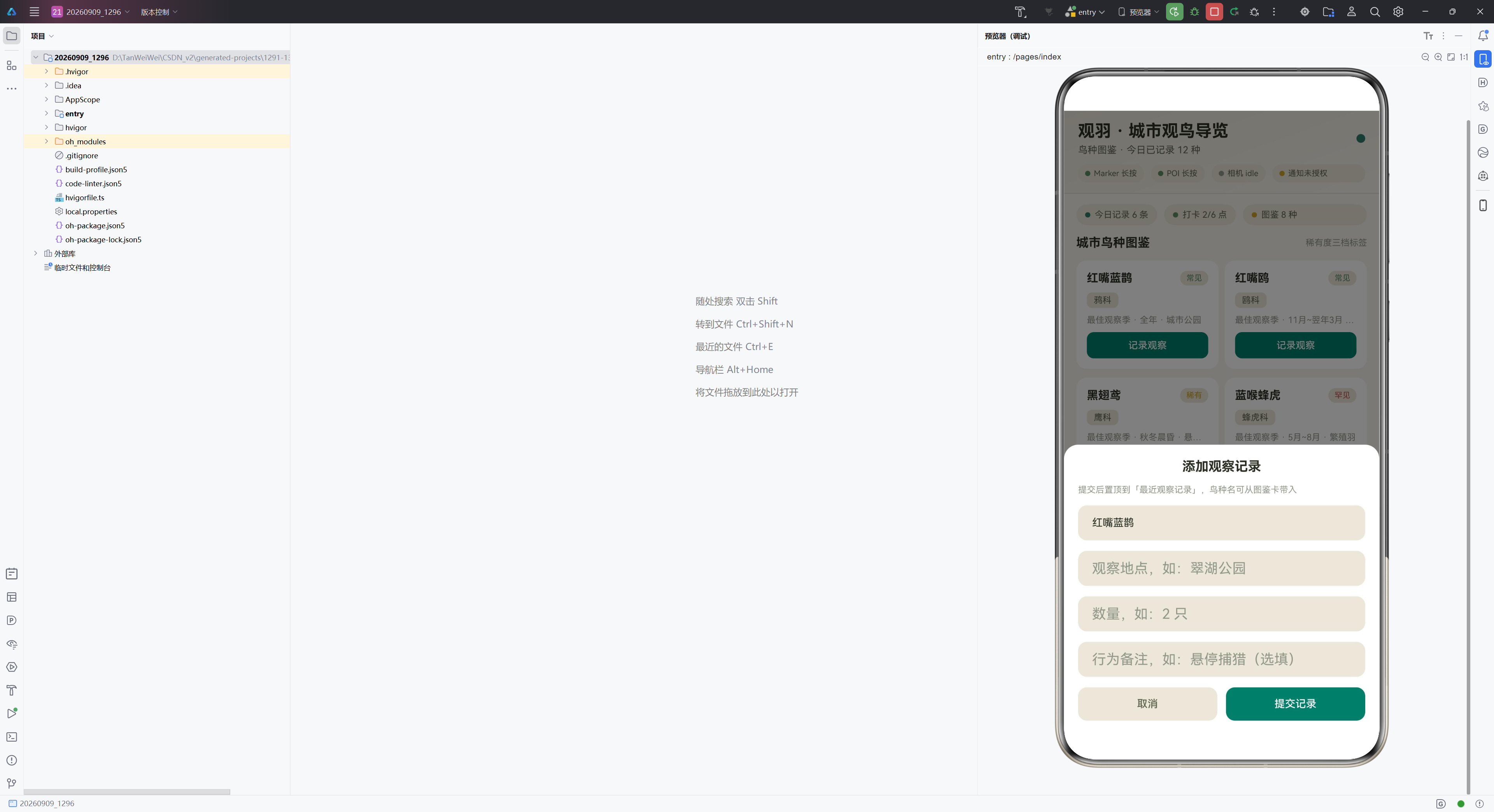Open the Project tool window icon
This screenshot has height=812, width=1494.
point(12,36)
